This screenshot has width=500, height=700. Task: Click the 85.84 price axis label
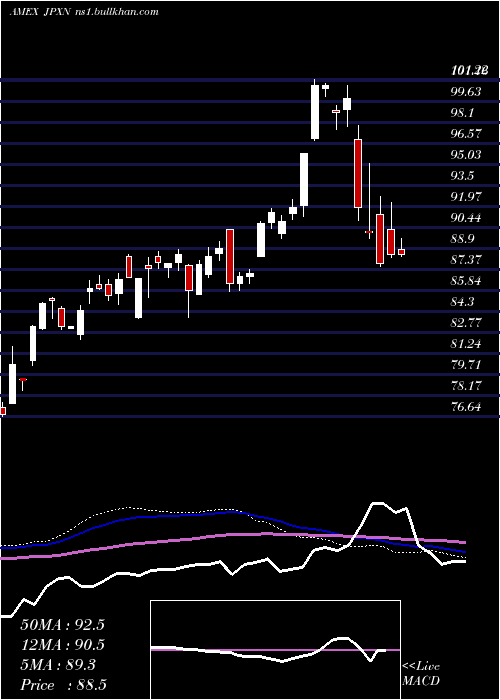[466, 280]
